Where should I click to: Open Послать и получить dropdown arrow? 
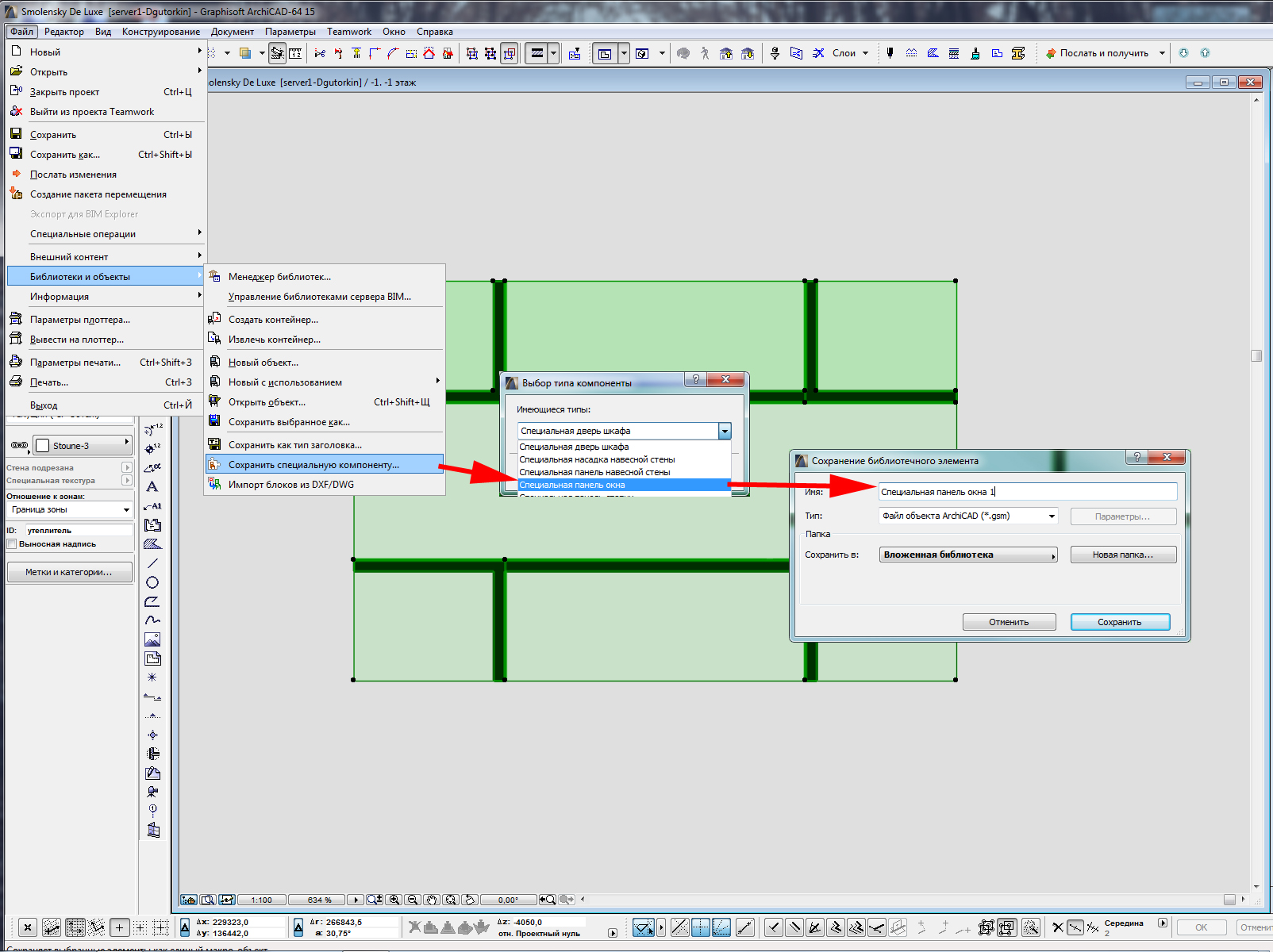[1162, 53]
